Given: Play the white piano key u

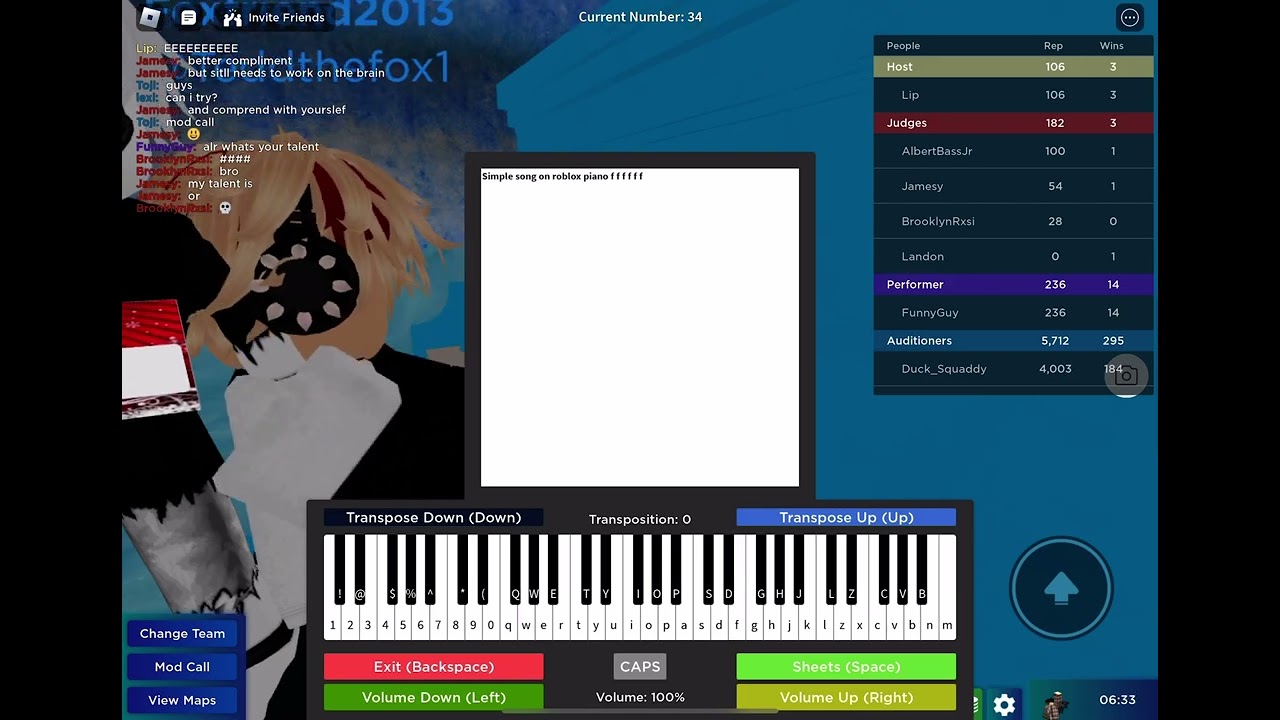Looking at the screenshot, I should click(x=613, y=625).
